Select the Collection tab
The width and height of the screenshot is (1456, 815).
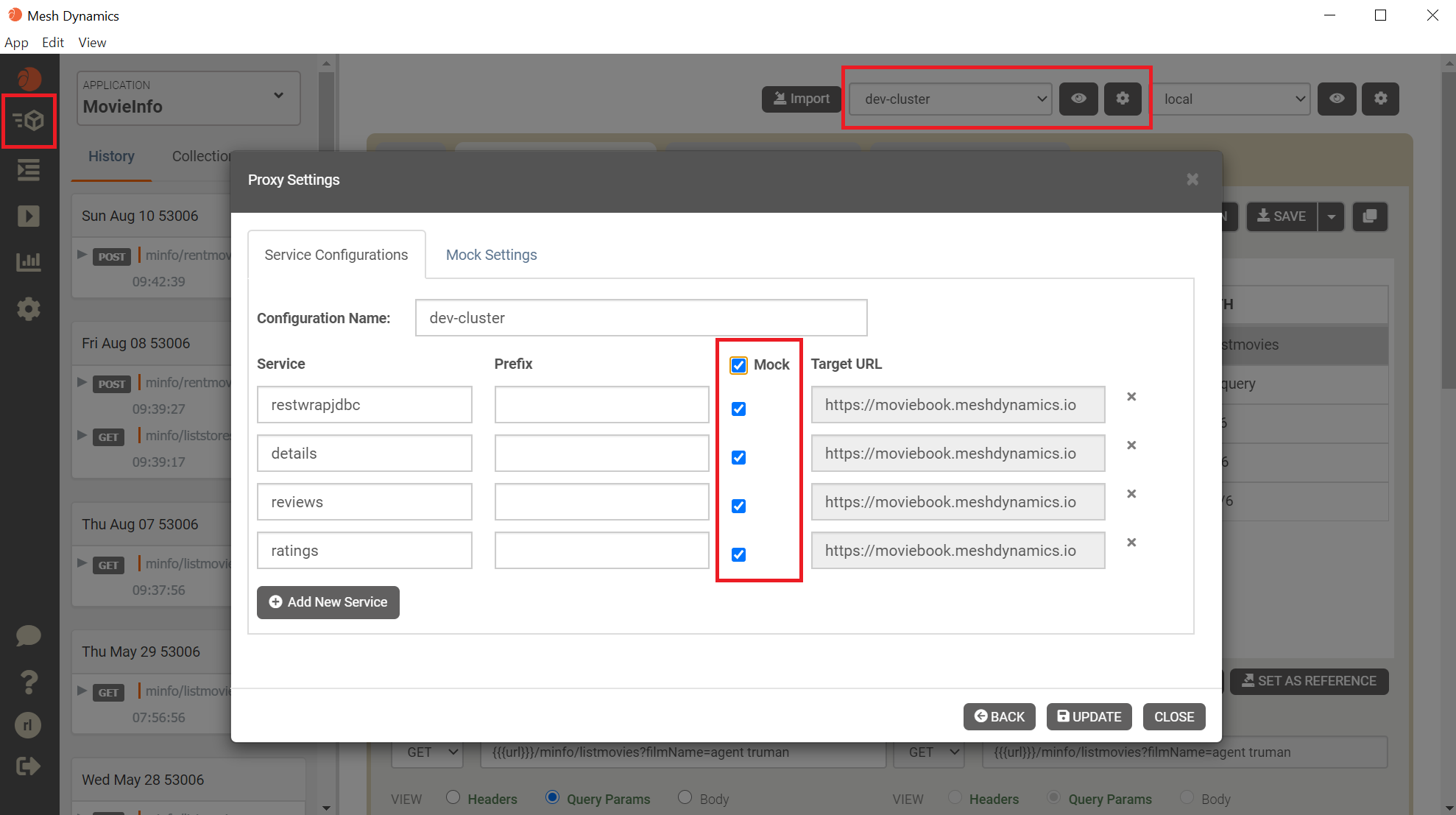202,156
